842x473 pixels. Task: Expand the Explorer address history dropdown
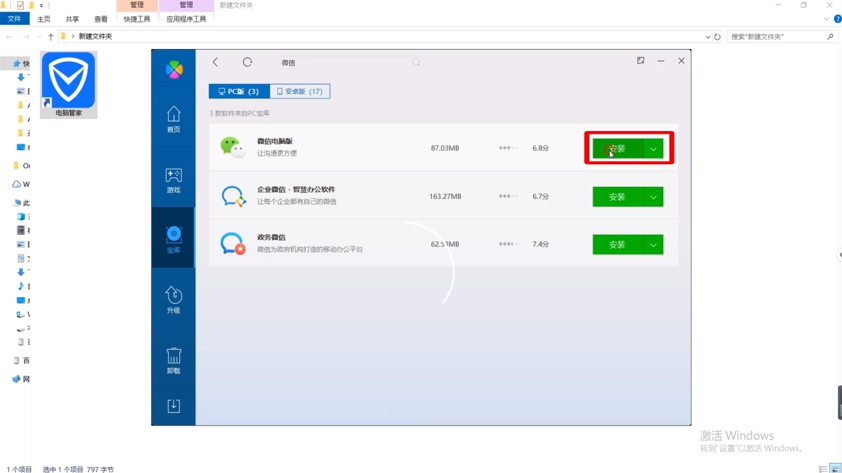[x=708, y=37]
